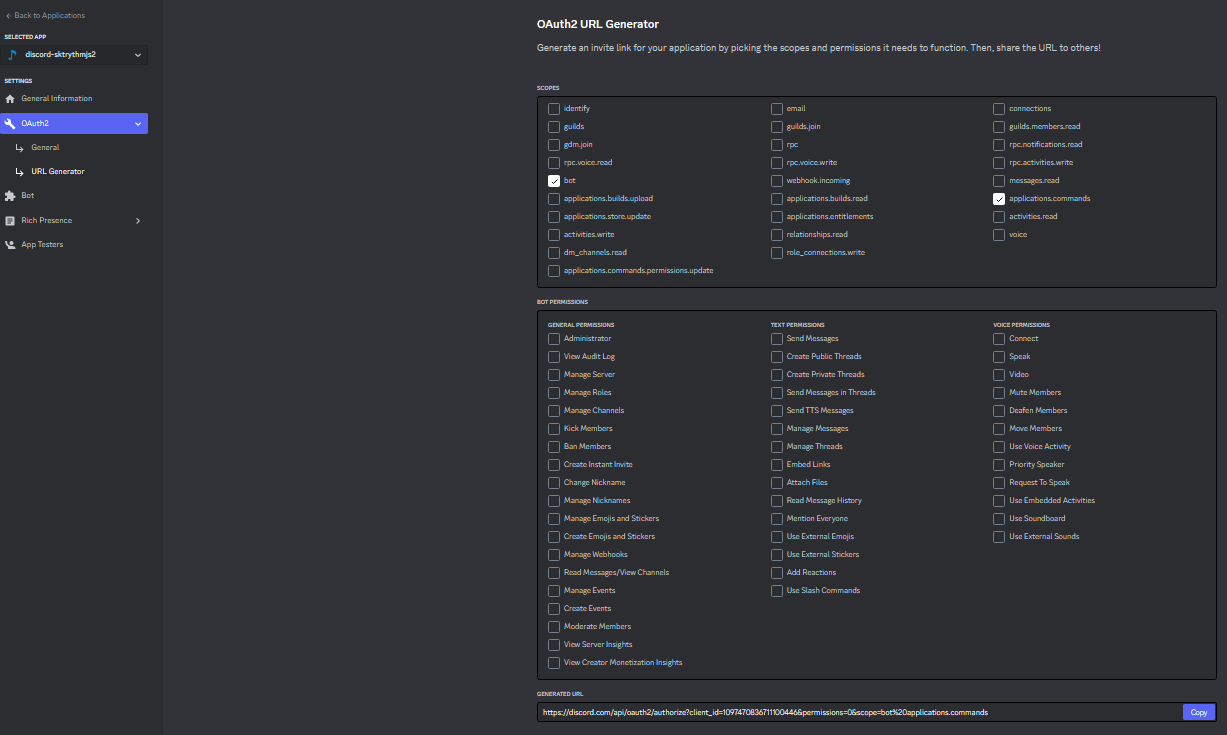The height and width of the screenshot is (735, 1227).
Task: Enable the identify scope
Action: (554, 108)
